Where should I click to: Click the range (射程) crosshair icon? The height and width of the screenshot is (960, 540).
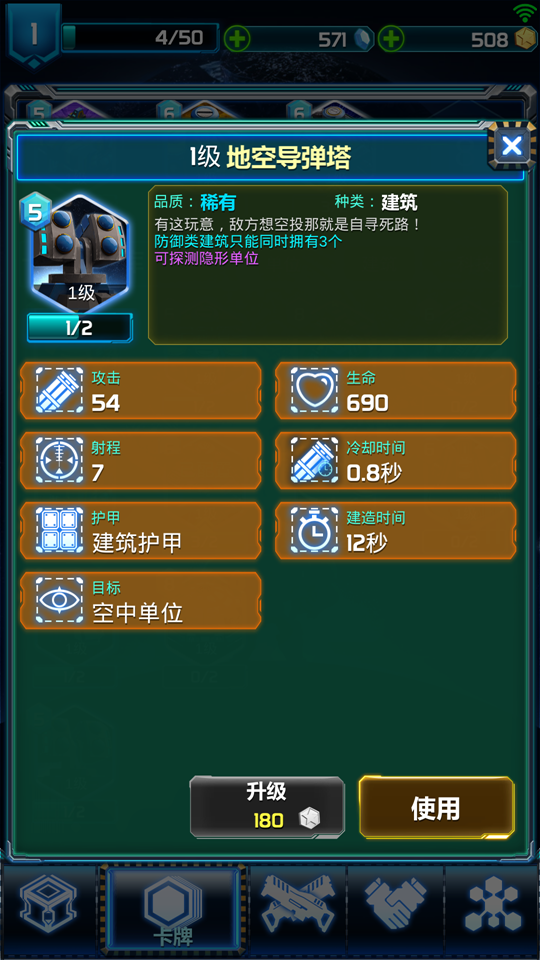[59, 460]
